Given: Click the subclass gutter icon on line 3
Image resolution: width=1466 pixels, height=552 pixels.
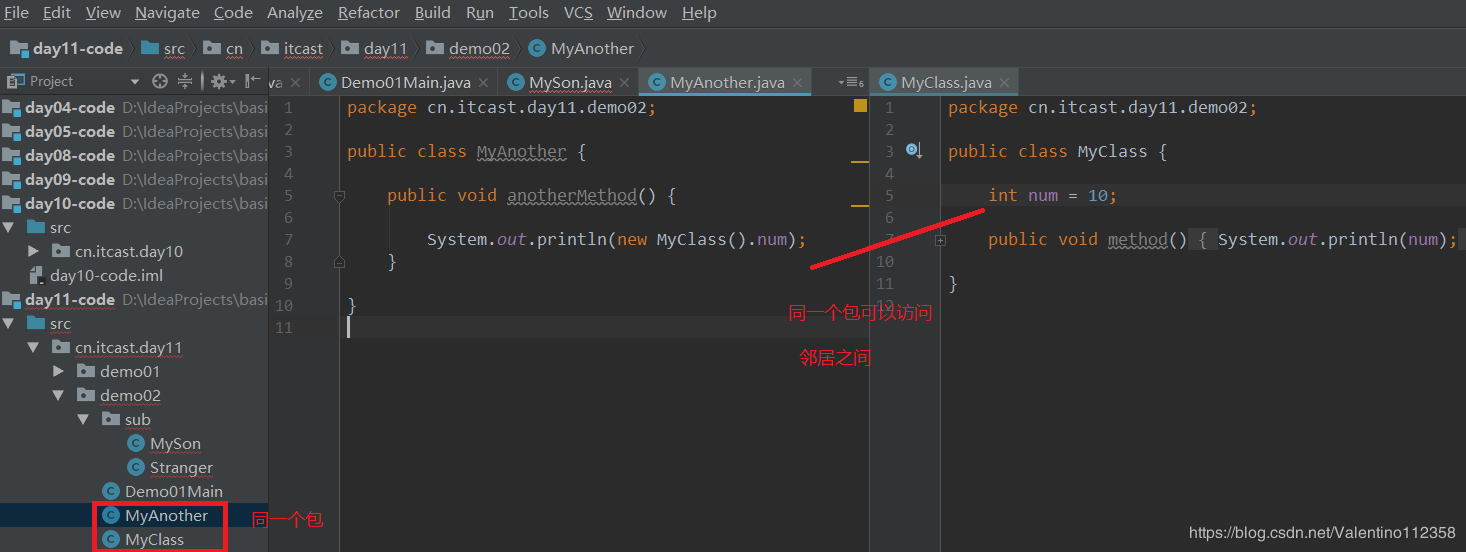Looking at the screenshot, I should pyautogui.click(x=914, y=150).
